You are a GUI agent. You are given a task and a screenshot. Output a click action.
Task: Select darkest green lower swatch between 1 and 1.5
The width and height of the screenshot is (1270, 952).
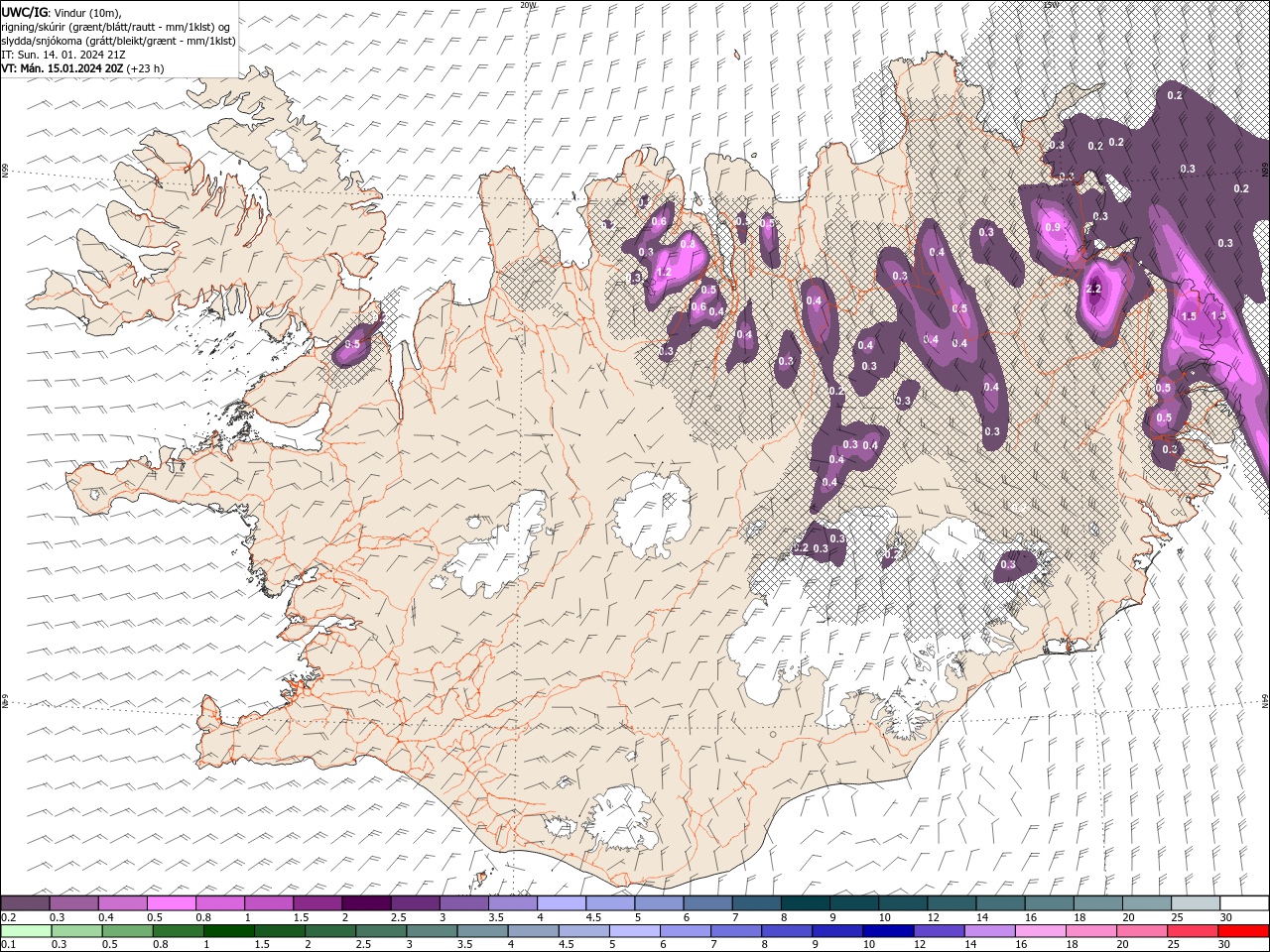228,931
